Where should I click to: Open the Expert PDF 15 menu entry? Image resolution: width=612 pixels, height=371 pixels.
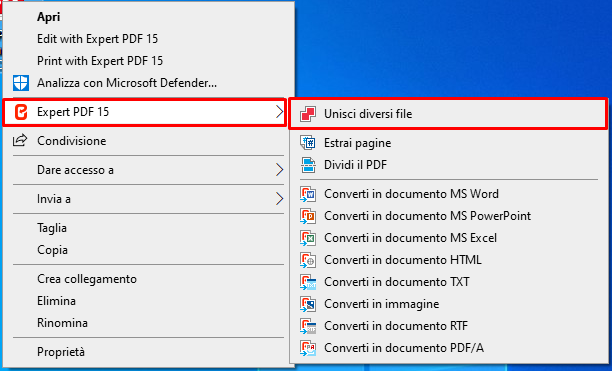tap(145, 112)
